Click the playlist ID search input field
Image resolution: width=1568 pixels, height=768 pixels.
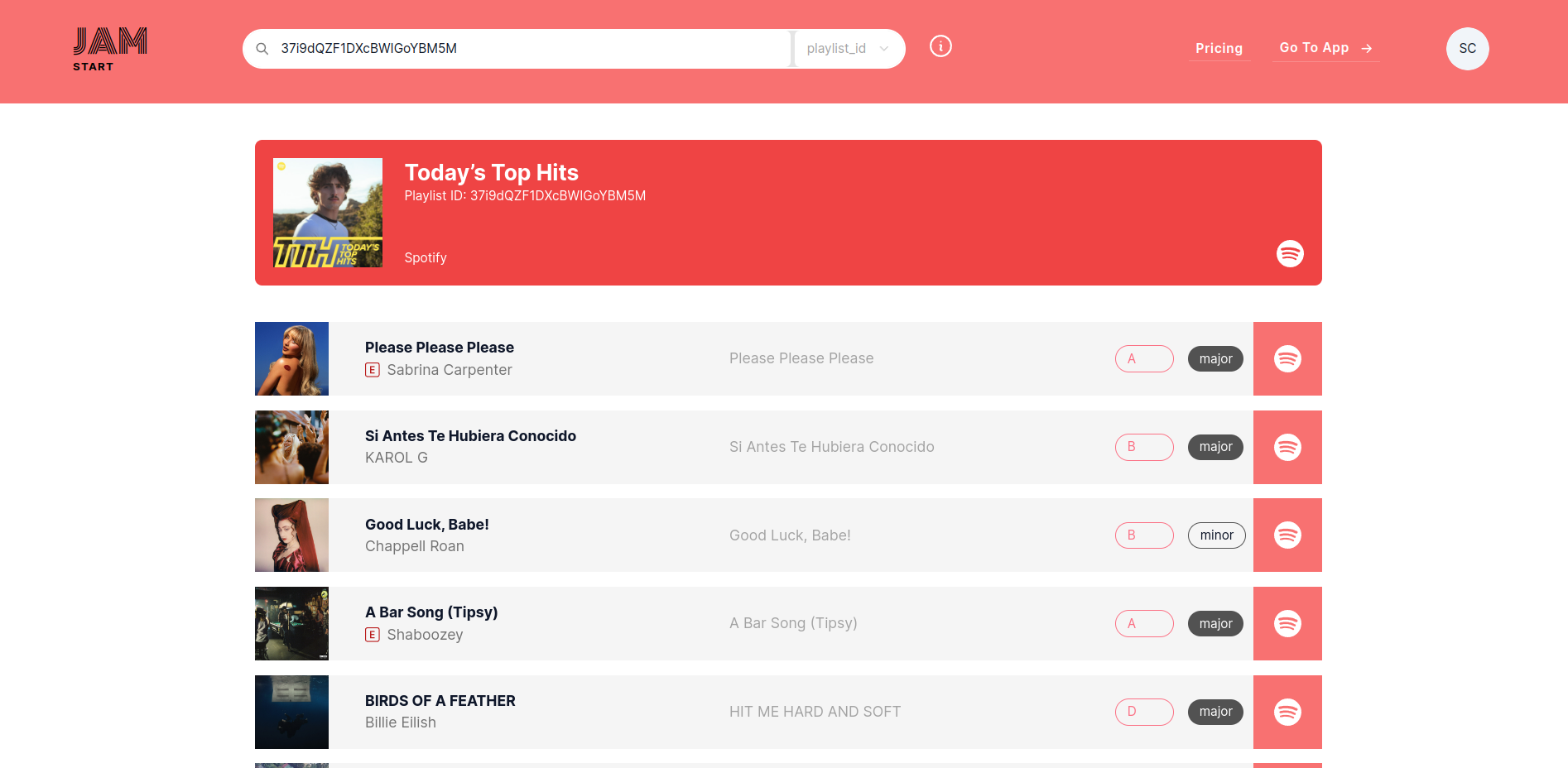(x=530, y=49)
